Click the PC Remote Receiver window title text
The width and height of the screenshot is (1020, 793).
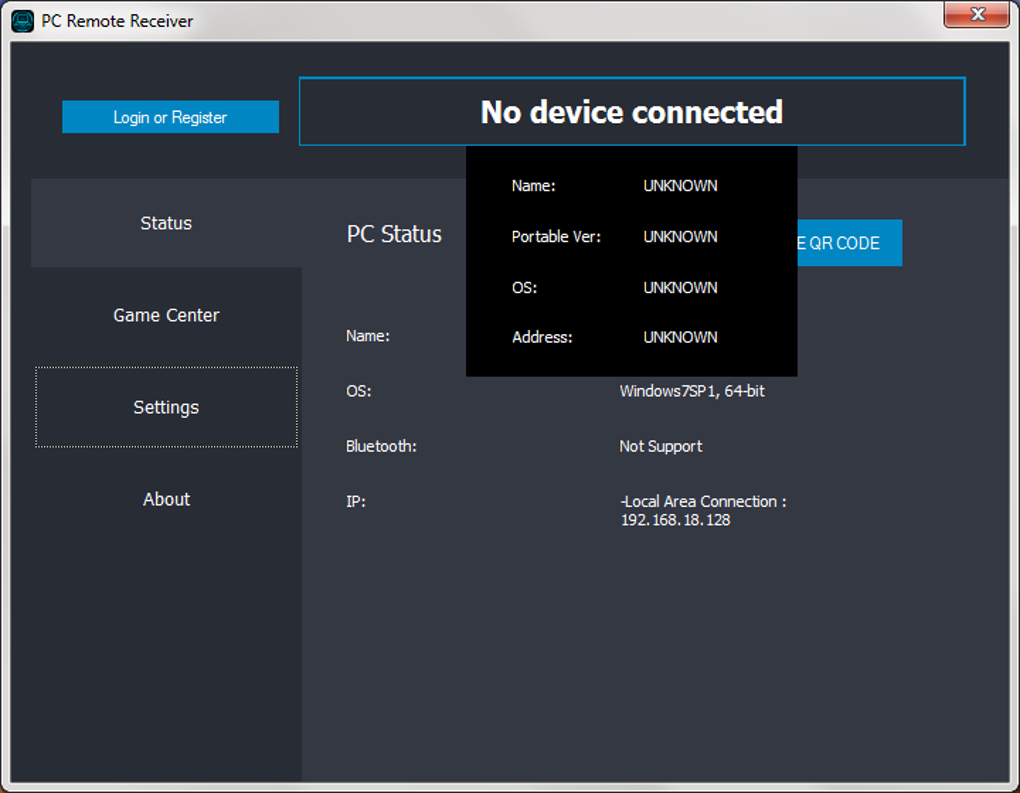[x=117, y=21]
